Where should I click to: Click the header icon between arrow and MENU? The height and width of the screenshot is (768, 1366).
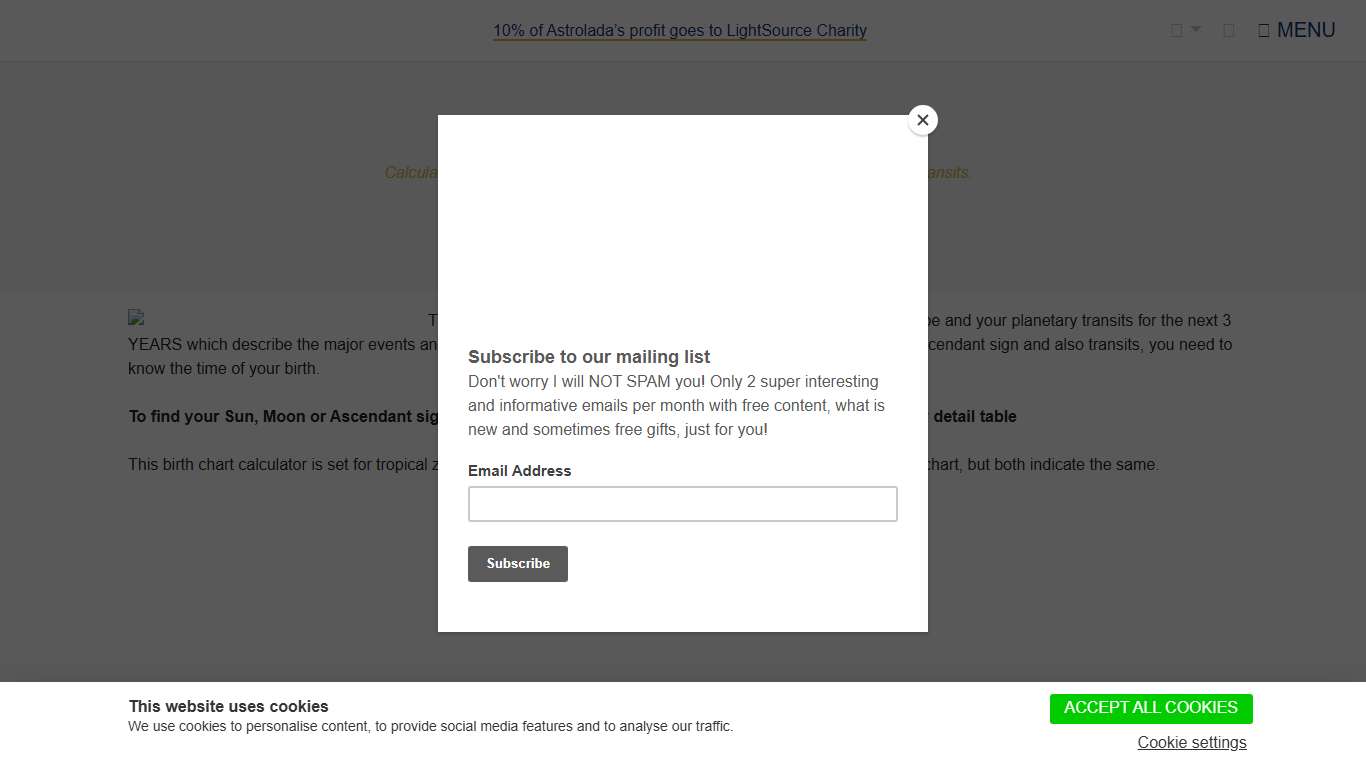[1228, 31]
